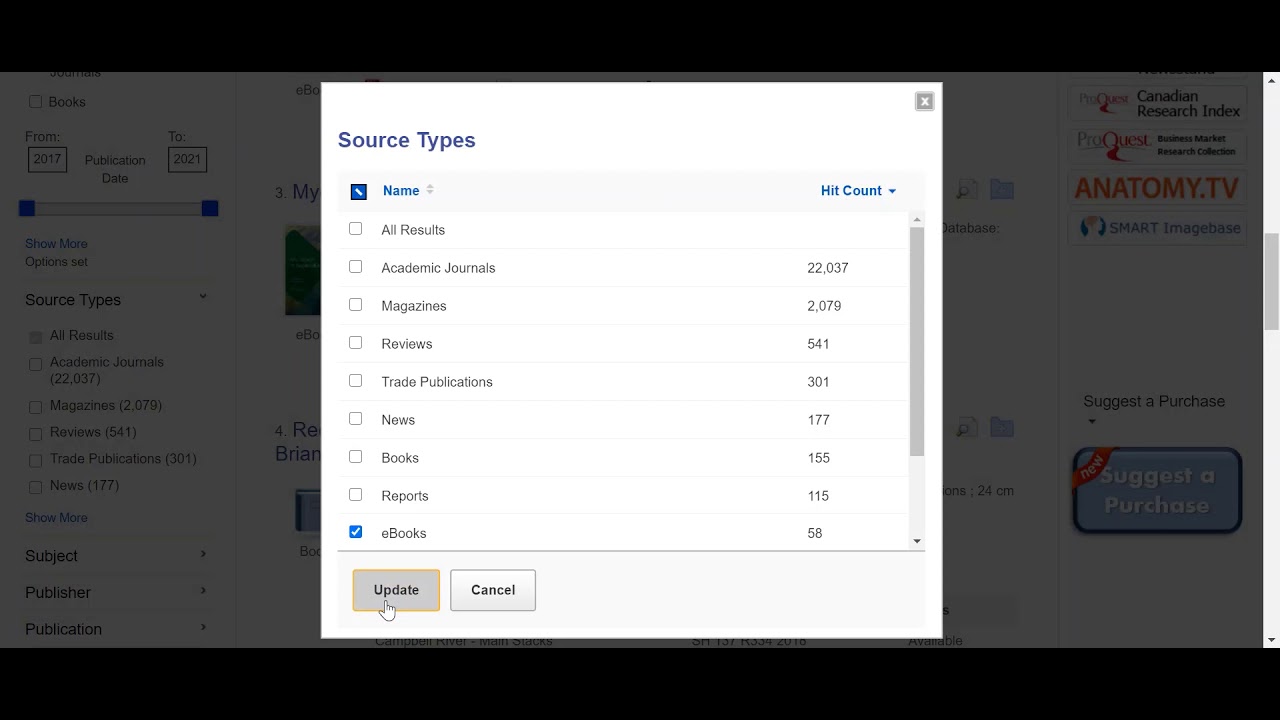Click the Hit Count descending arrow
The image size is (1280, 720).
pyautogui.click(x=892, y=191)
